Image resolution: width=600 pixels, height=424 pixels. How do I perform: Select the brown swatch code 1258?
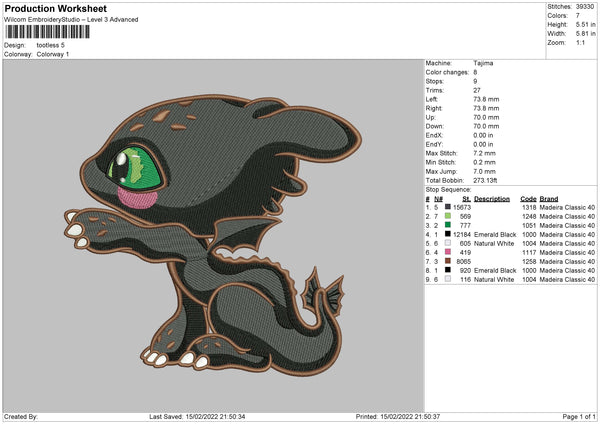pyautogui.click(x=448, y=261)
